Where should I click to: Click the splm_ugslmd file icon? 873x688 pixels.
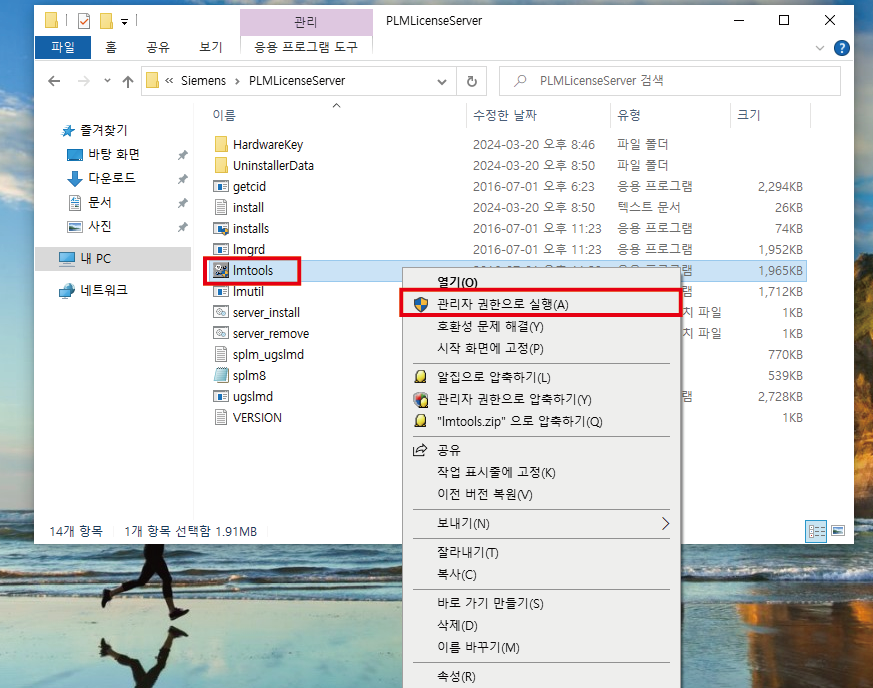click(x=221, y=355)
